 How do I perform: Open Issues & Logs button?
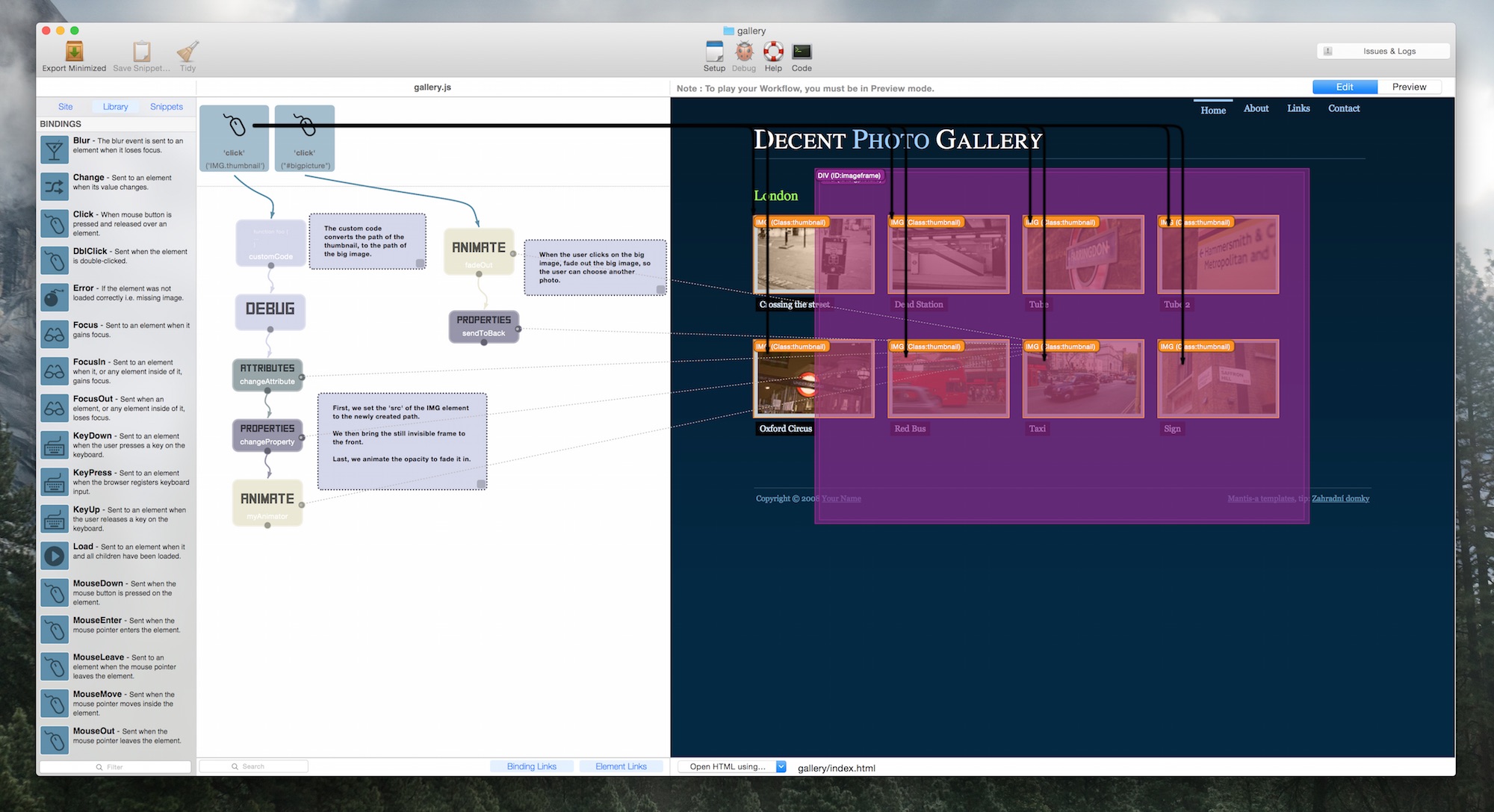[1383, 51]
